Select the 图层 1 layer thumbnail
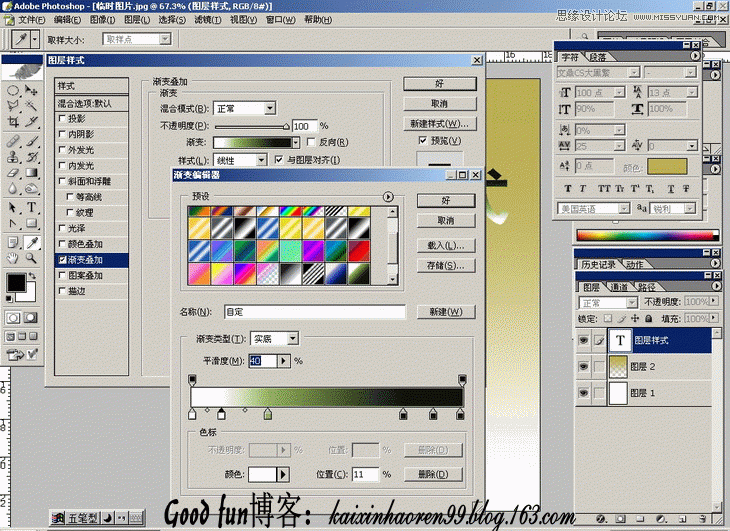 coord(618,393)
